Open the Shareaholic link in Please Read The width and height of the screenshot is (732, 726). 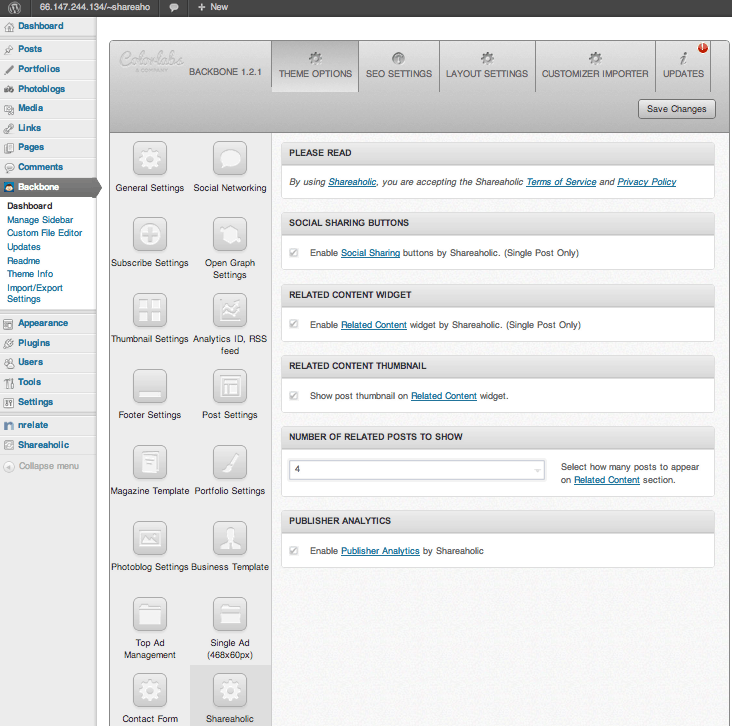[352, 182]
